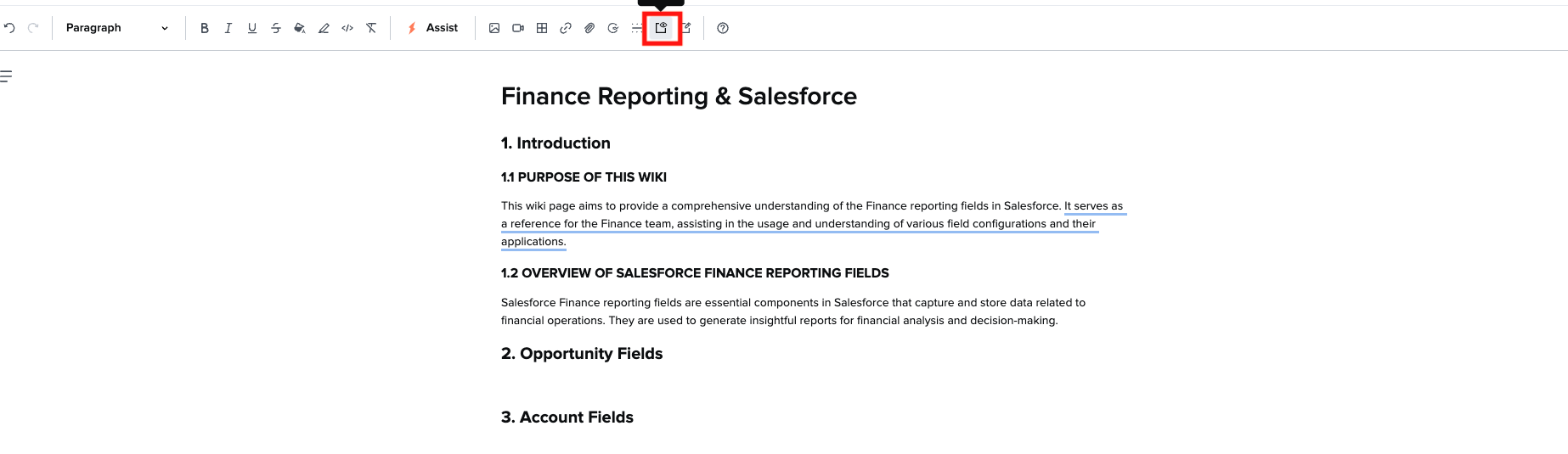Screen dimensions: 1568x454
Task: Click paragraph starting 'Salesforce Finance reporting fields'
Action: pos(793,311)
